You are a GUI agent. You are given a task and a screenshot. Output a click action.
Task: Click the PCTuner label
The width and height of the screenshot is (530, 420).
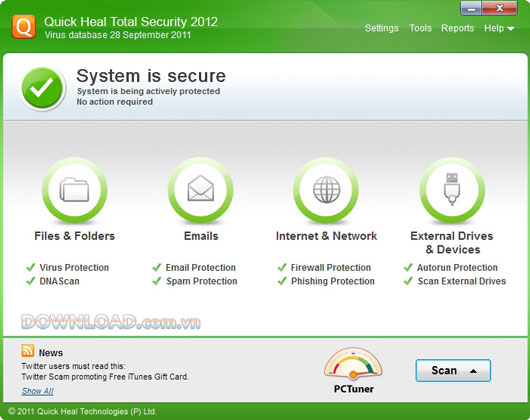354,389
